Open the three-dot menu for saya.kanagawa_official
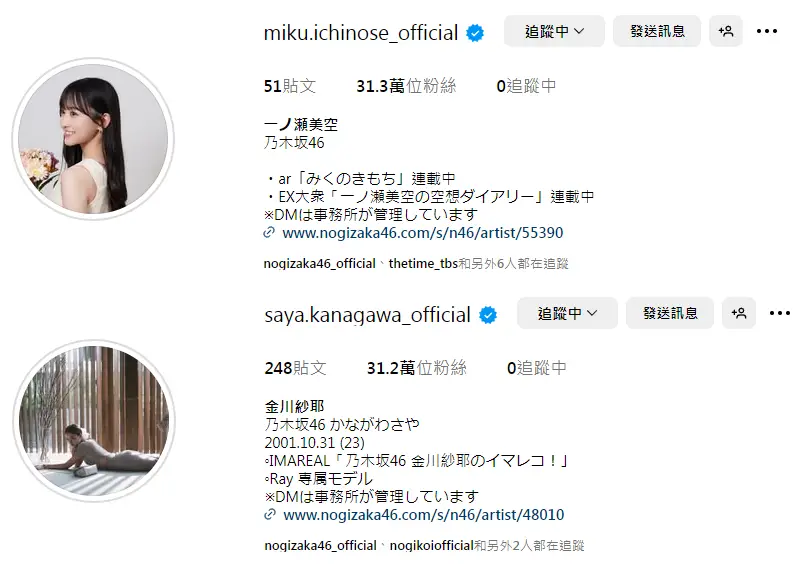The width and height of the screenshot is (805, 574). click(x=779, y=313)
